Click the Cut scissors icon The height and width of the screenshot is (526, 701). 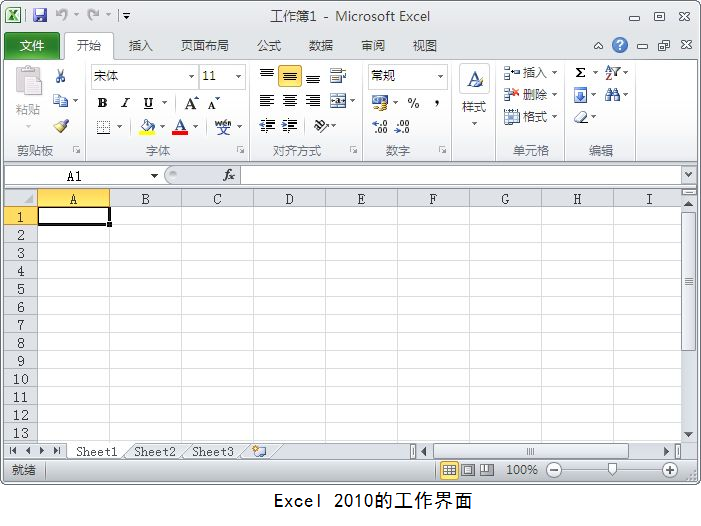pyautogui.click(x=60, y=76)
